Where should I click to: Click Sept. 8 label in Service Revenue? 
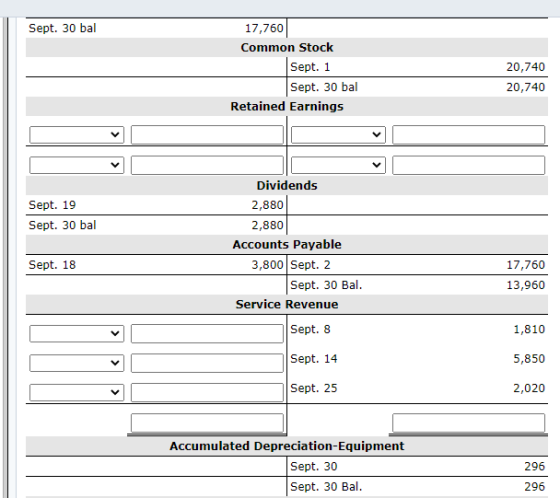pos(310,329)
